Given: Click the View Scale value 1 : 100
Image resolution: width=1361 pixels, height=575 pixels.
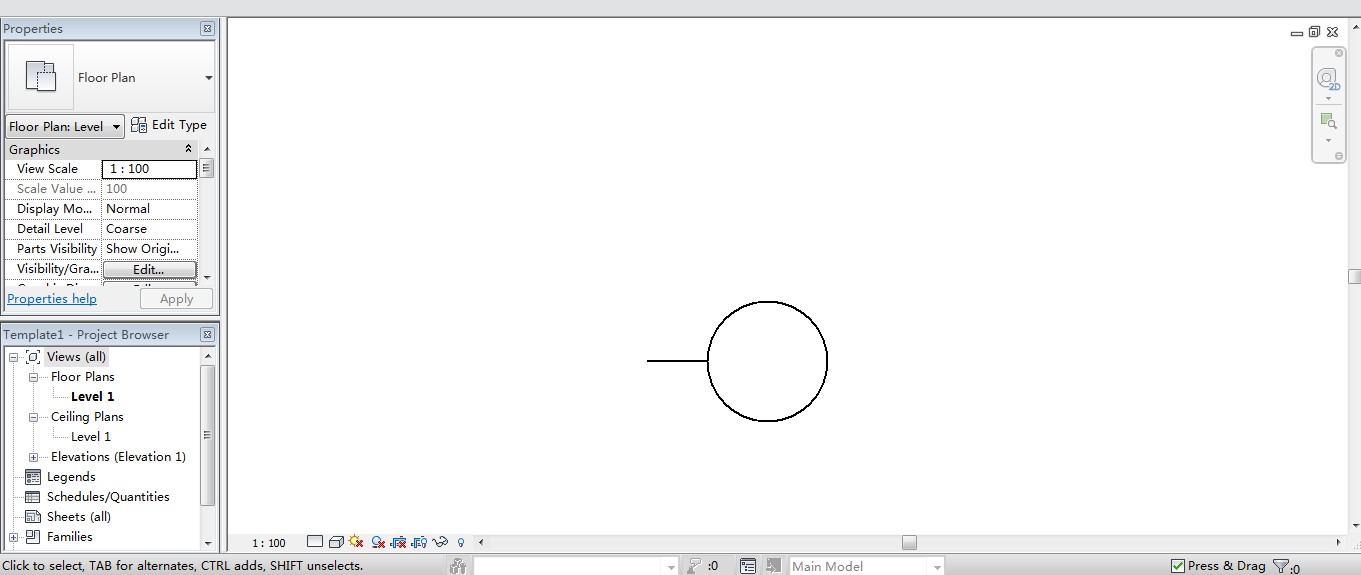Looking at the screenshot, I should point(149,169).
